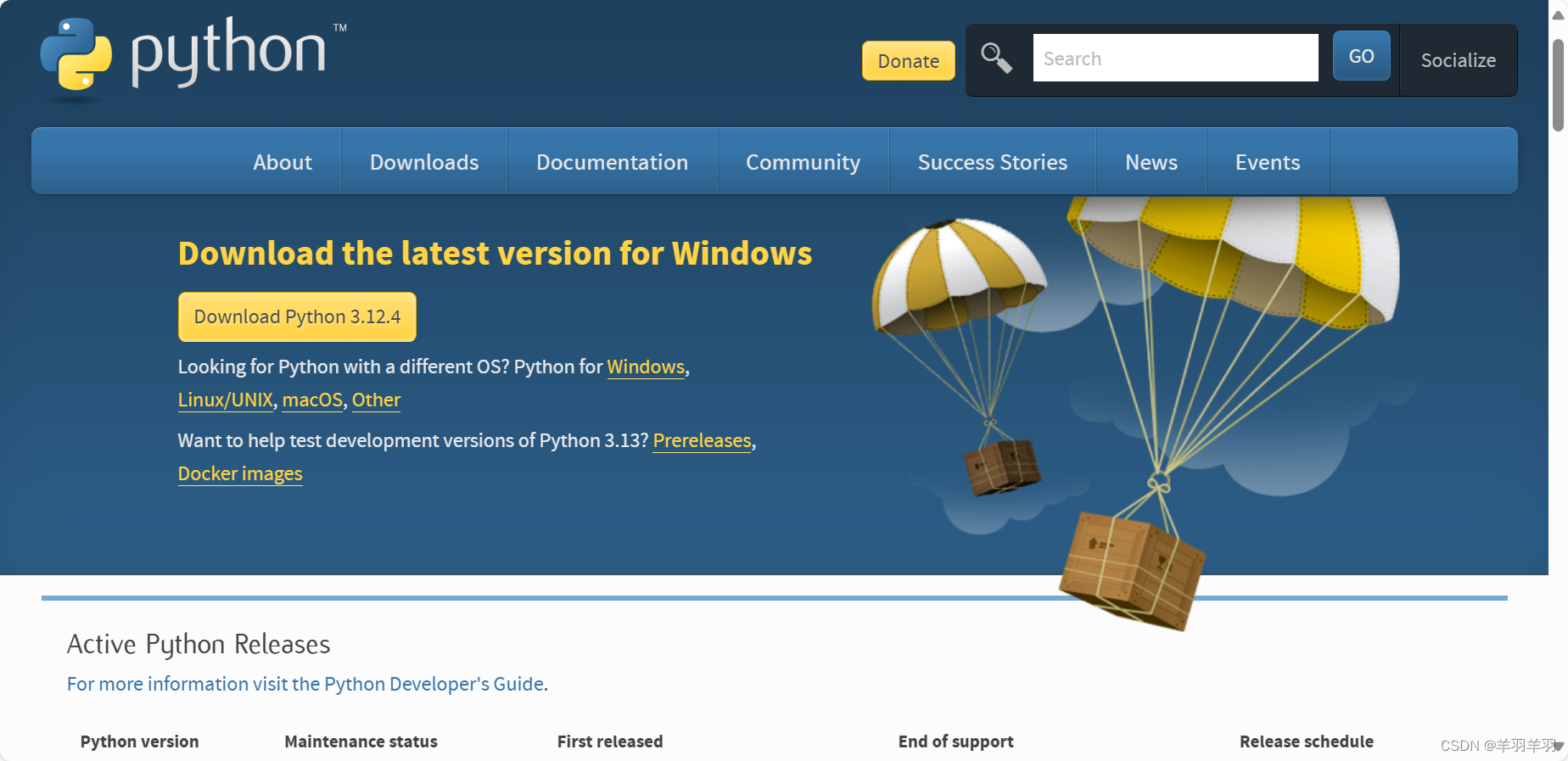Click the scrollbar up arrow
Viewport: 1568px width, 761px height.
pos(1558,14)
